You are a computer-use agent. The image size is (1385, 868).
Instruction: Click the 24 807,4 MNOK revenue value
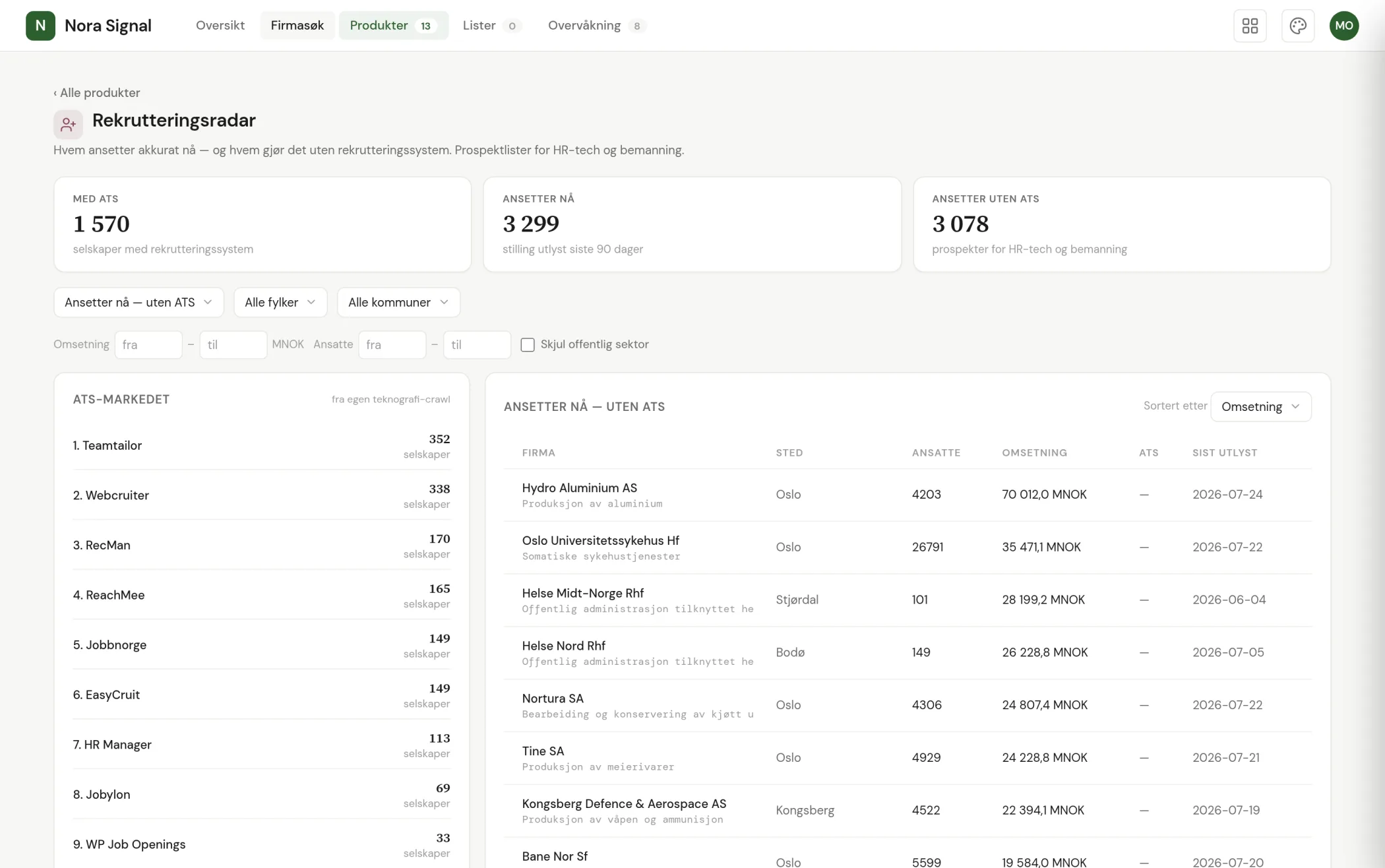(x=1045, y=705)
